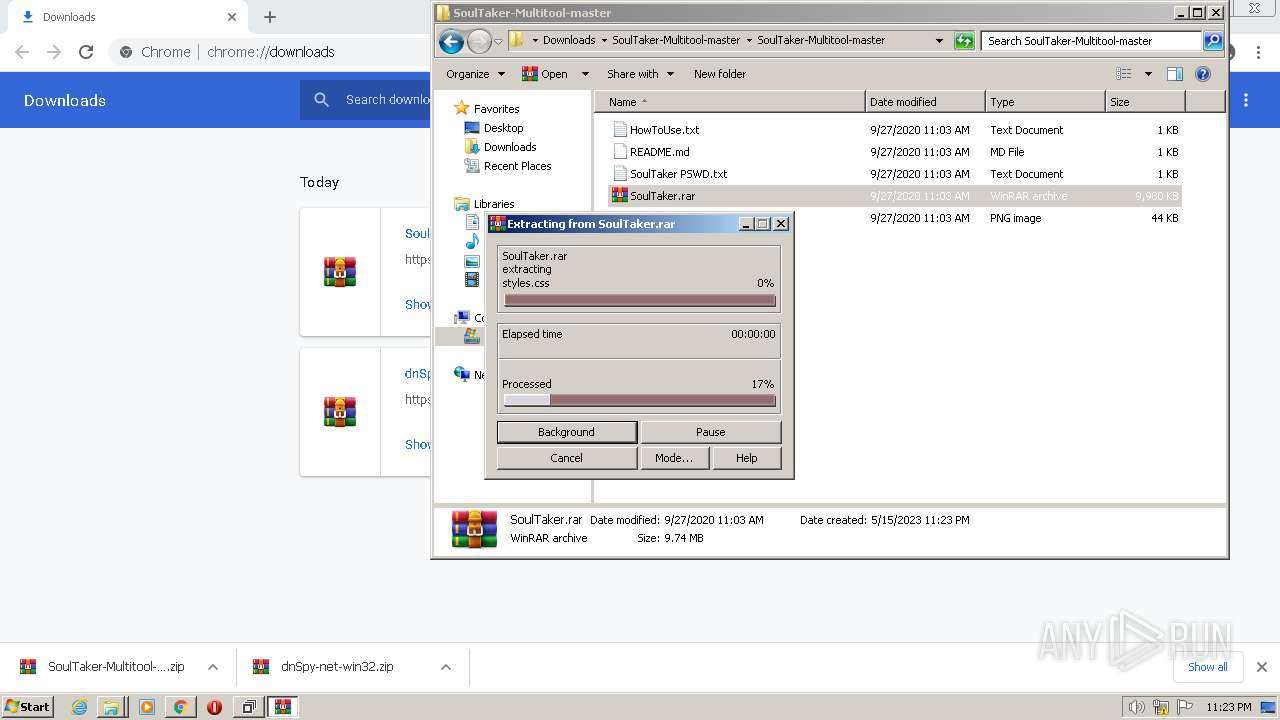Expand the Open button dropdown arrow
This screenshot has width=1280, height=720.
coord(585,74)
